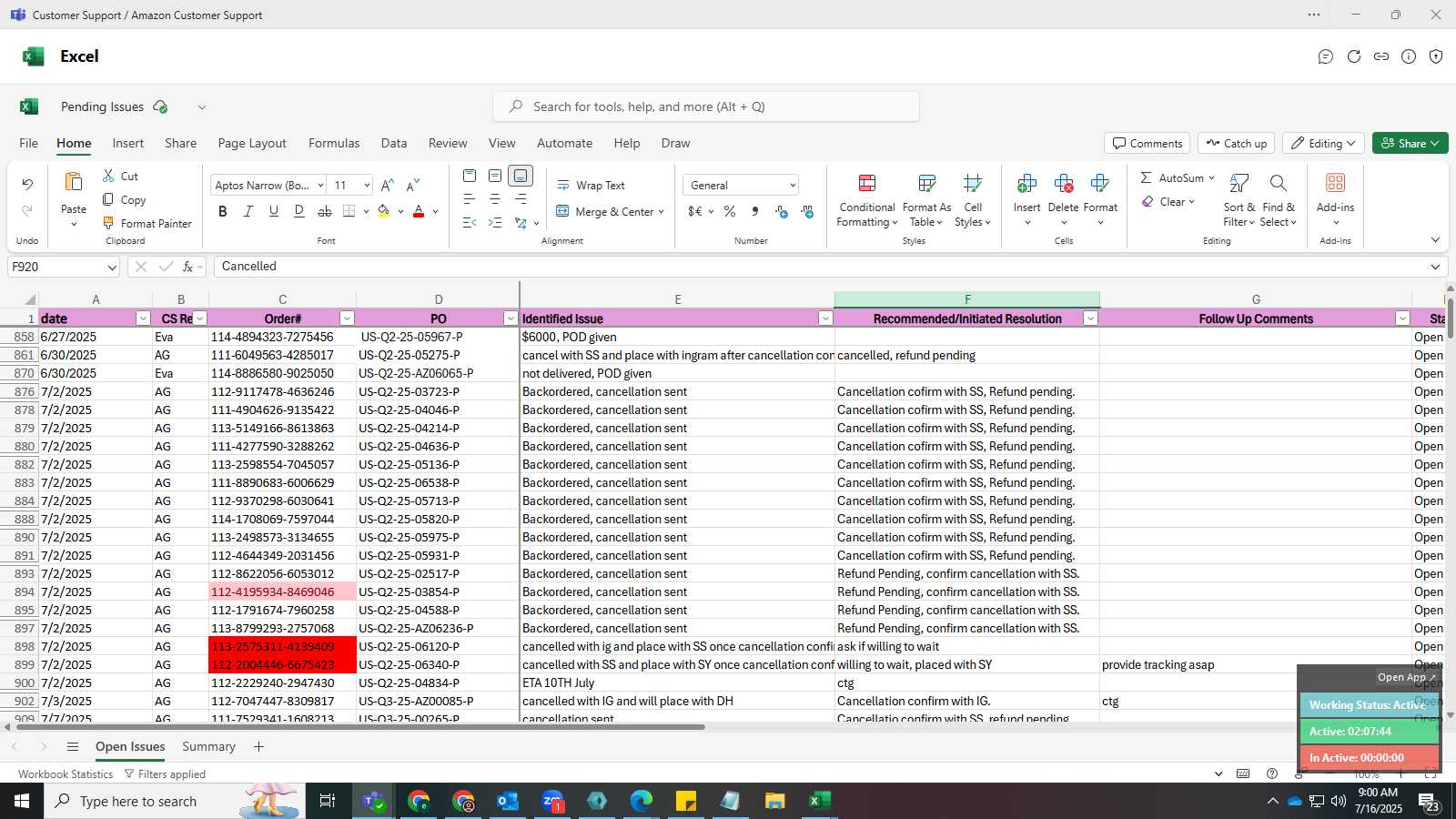Image resolution: width=1456 pixels, height=819 pixels.
Task: Toggle Center horizontal alignment
Action: coord(495,198)
